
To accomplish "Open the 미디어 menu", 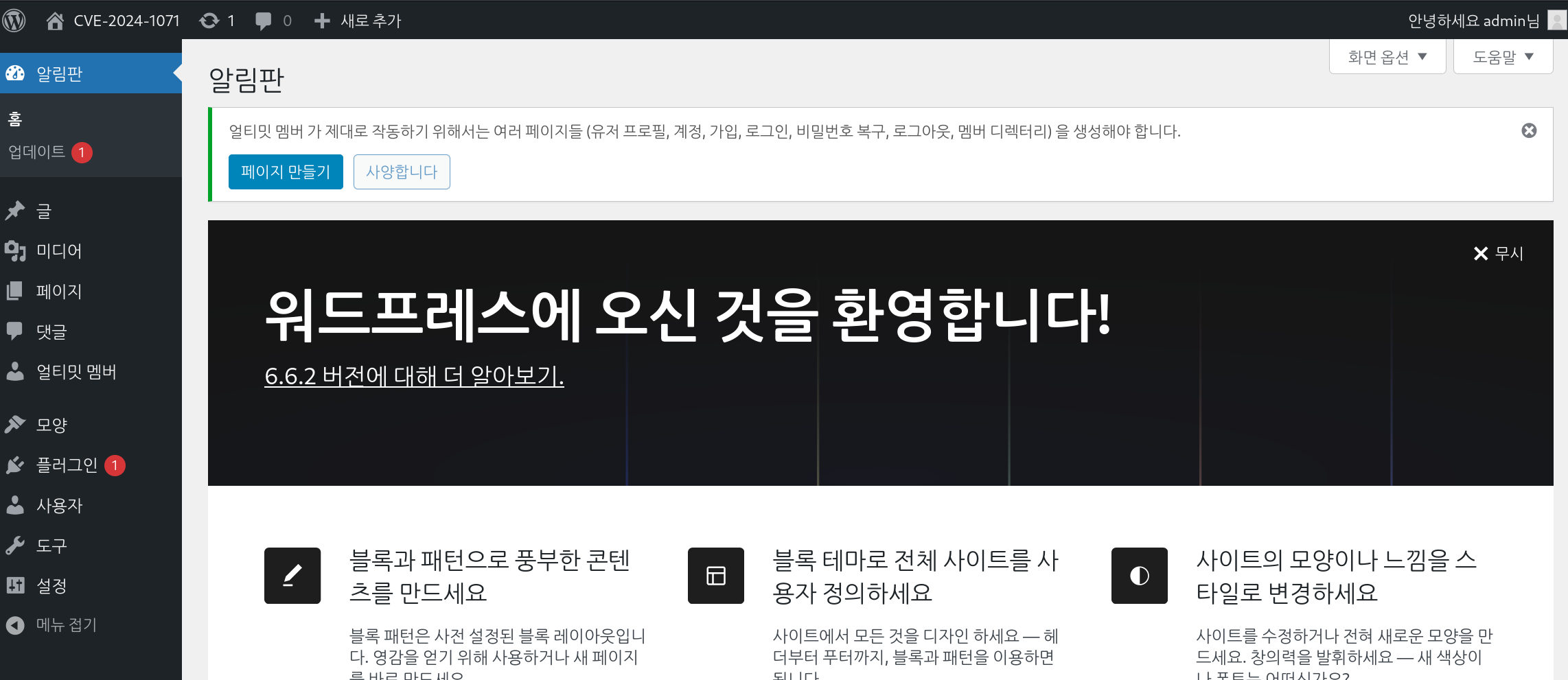I will pyautogui.click(x=91, y=251).
